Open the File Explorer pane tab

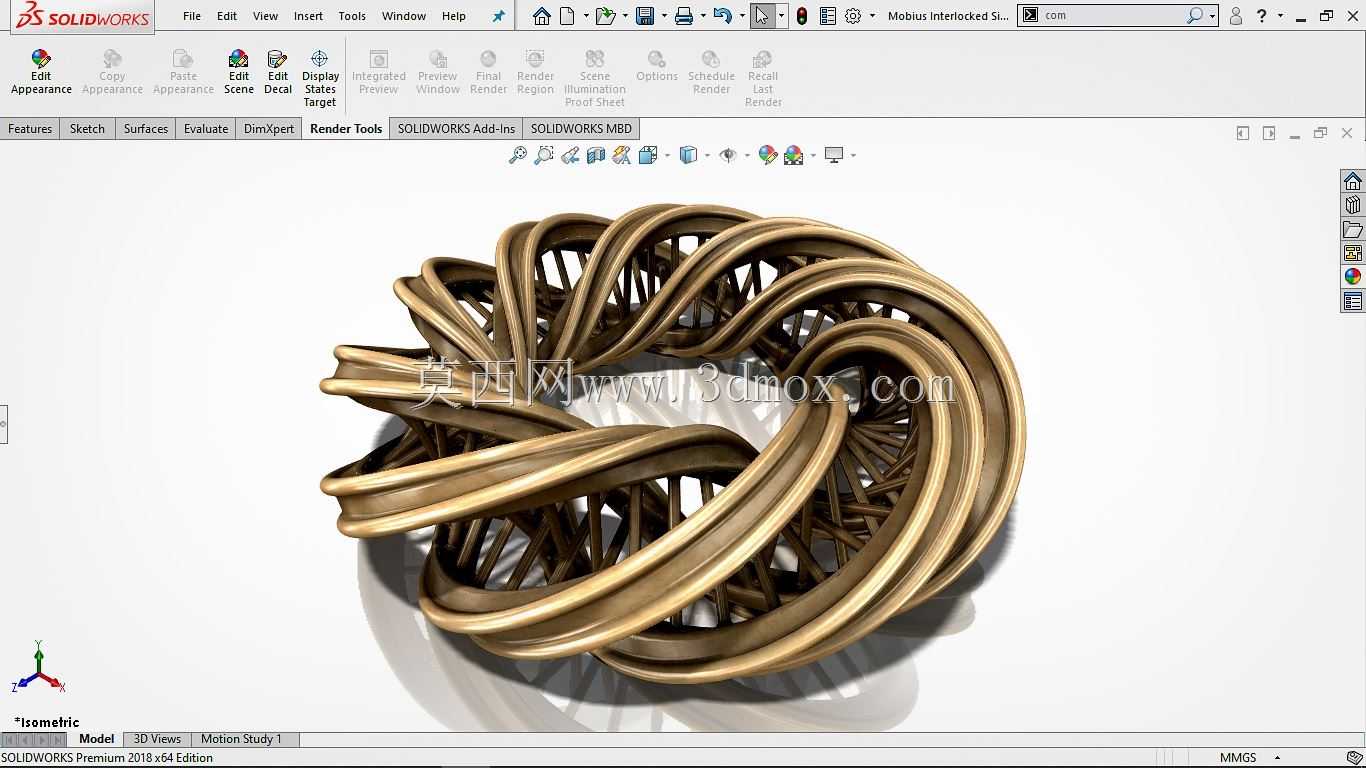click(1353, 229)
